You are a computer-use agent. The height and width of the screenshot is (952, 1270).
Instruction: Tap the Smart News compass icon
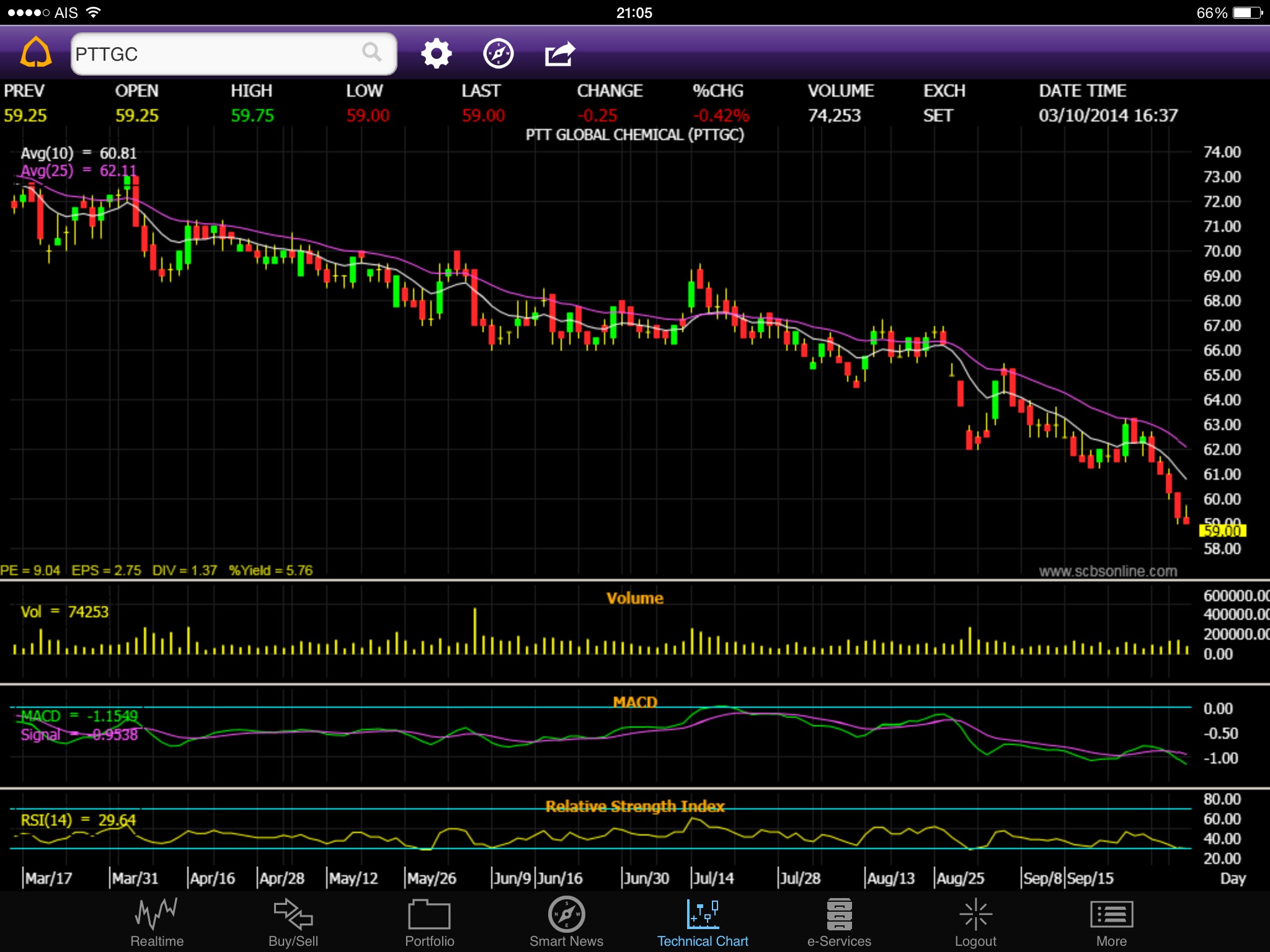[x=566, y=914]
